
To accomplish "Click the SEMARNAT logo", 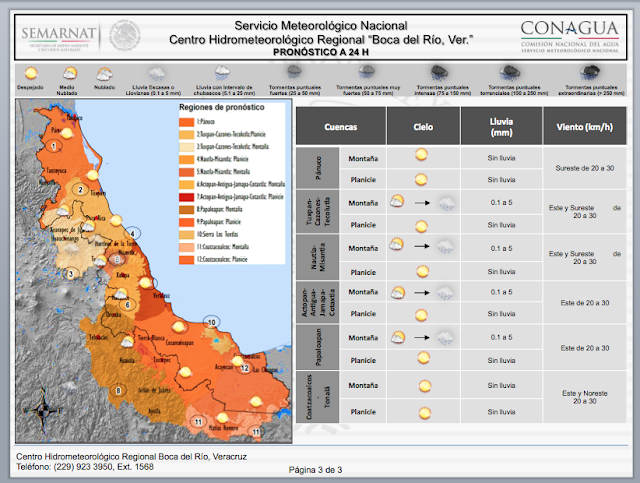I will [59, 38].
